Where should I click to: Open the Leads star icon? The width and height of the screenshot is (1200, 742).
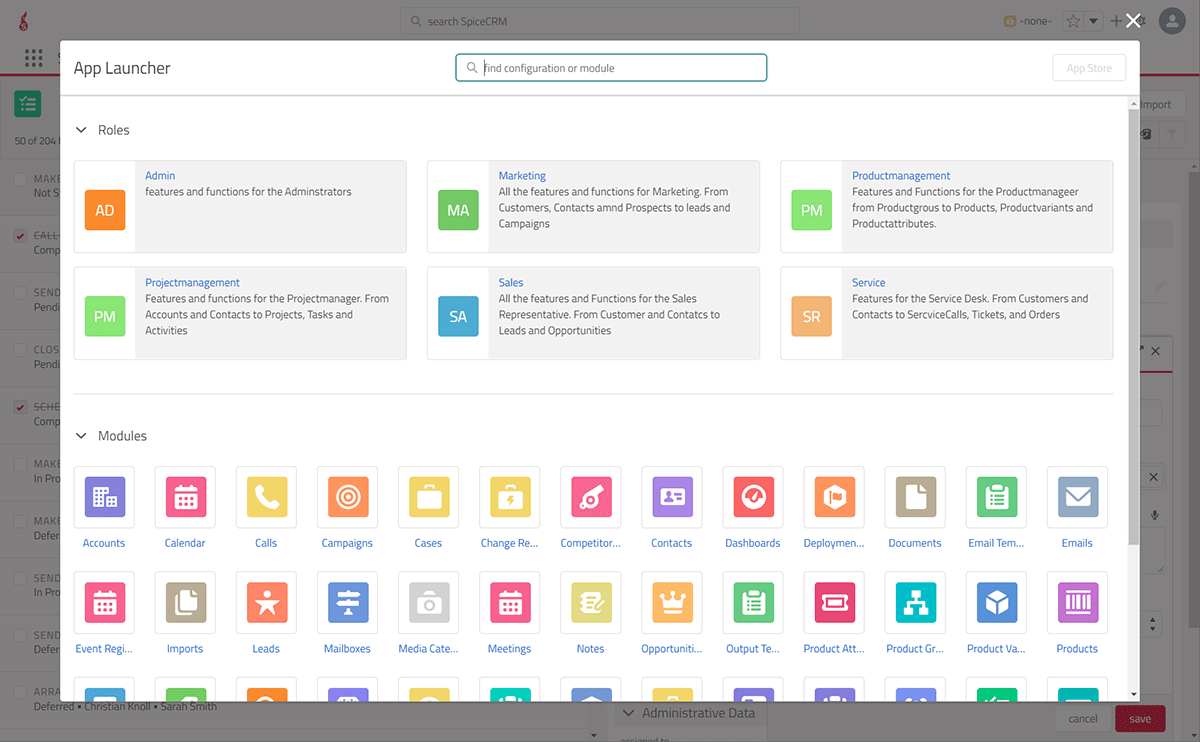[266, 602]
